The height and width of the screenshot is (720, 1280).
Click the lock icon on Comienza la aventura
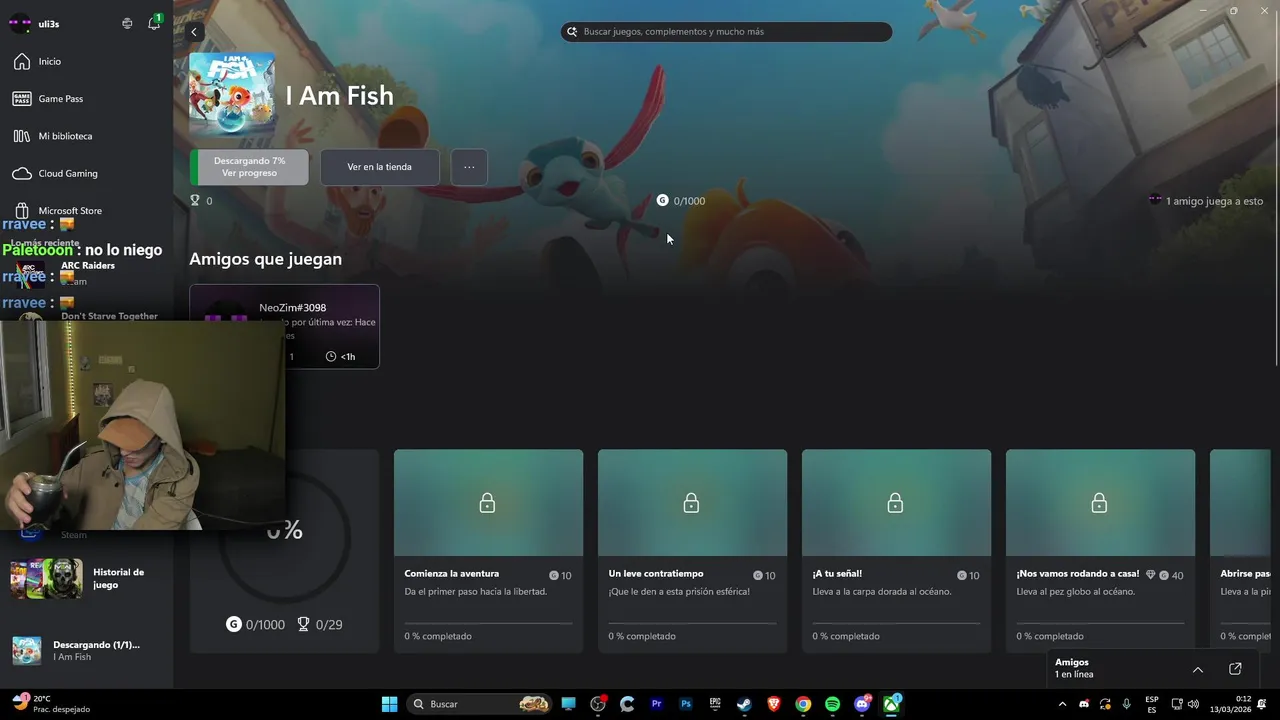coord(487,503)
